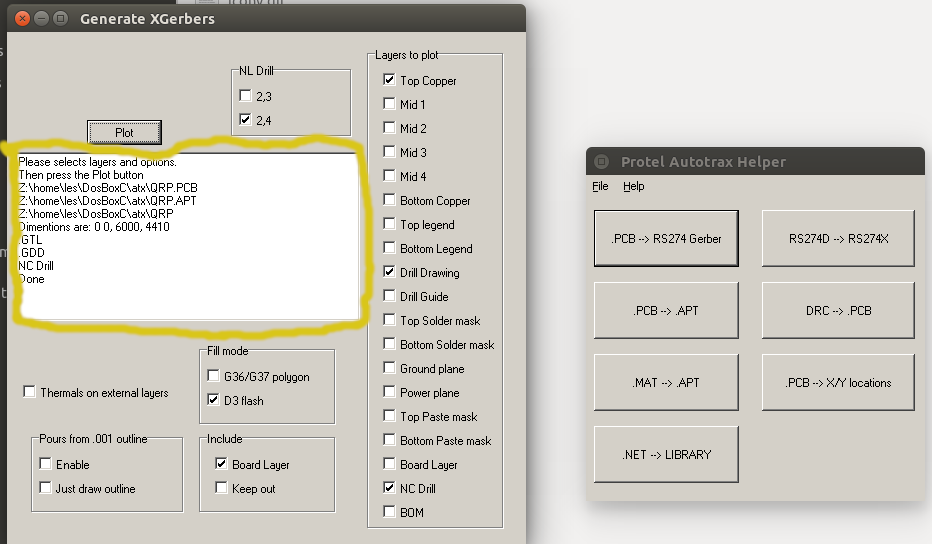Maximize the Generate XGerbers window
The image size is (932, 544).
point(61,18)
